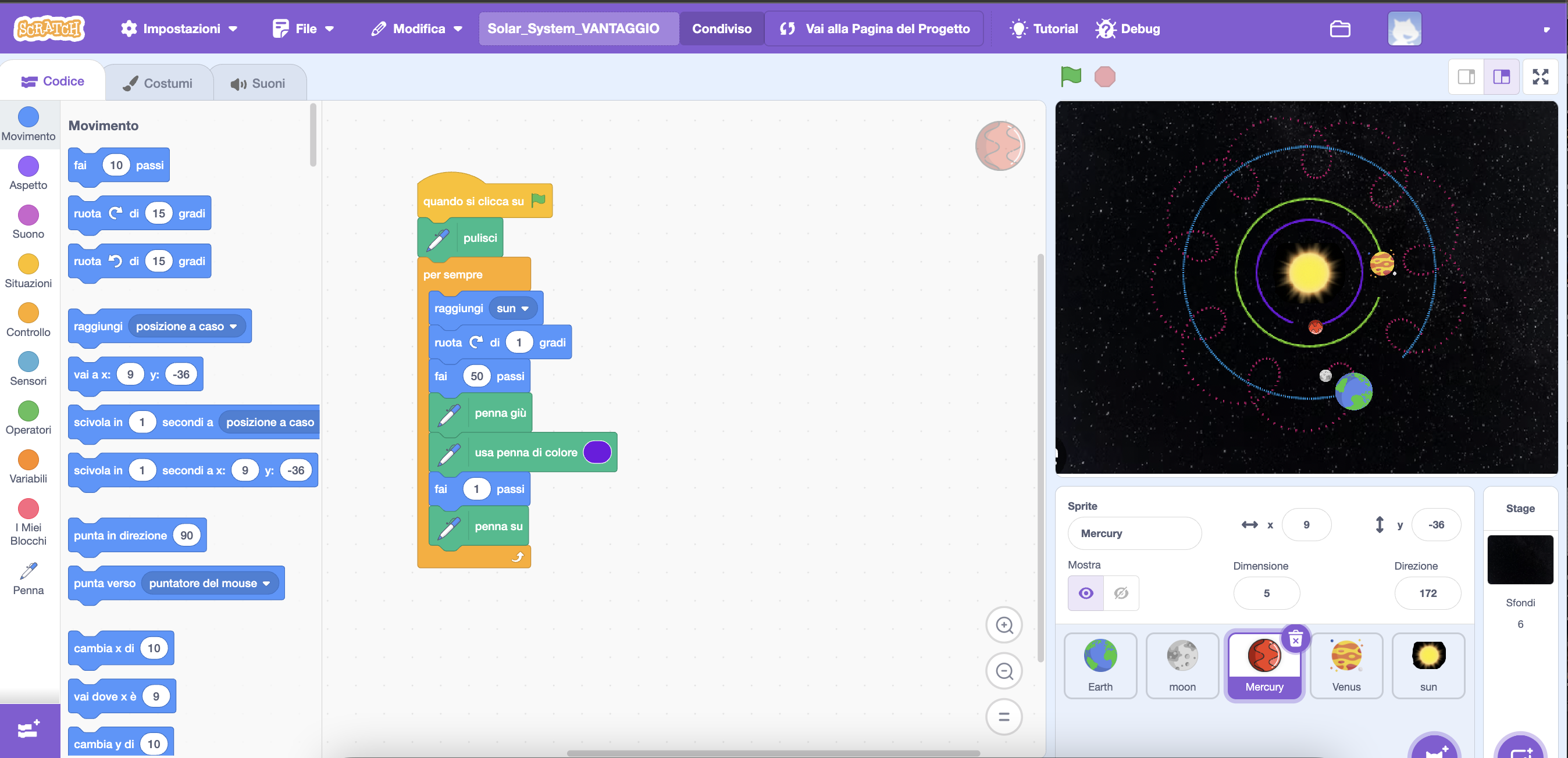Hide the sprite with crossed eye icon
1568x758 pixels.
coord(1121,592)
